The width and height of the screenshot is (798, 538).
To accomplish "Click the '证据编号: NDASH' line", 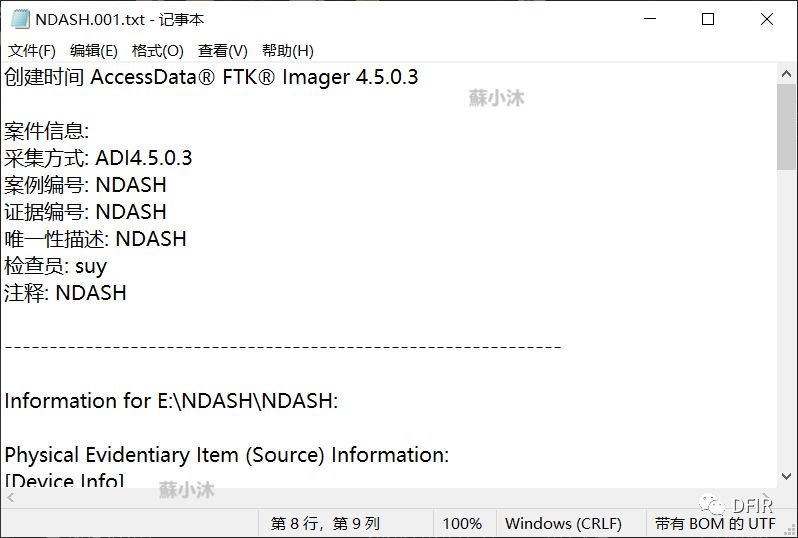I will (x=85, y=212).
